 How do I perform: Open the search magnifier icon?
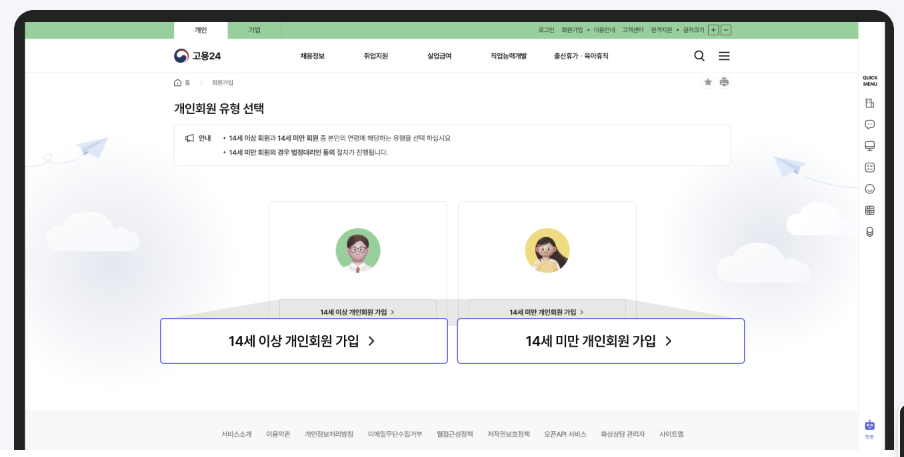699,56
